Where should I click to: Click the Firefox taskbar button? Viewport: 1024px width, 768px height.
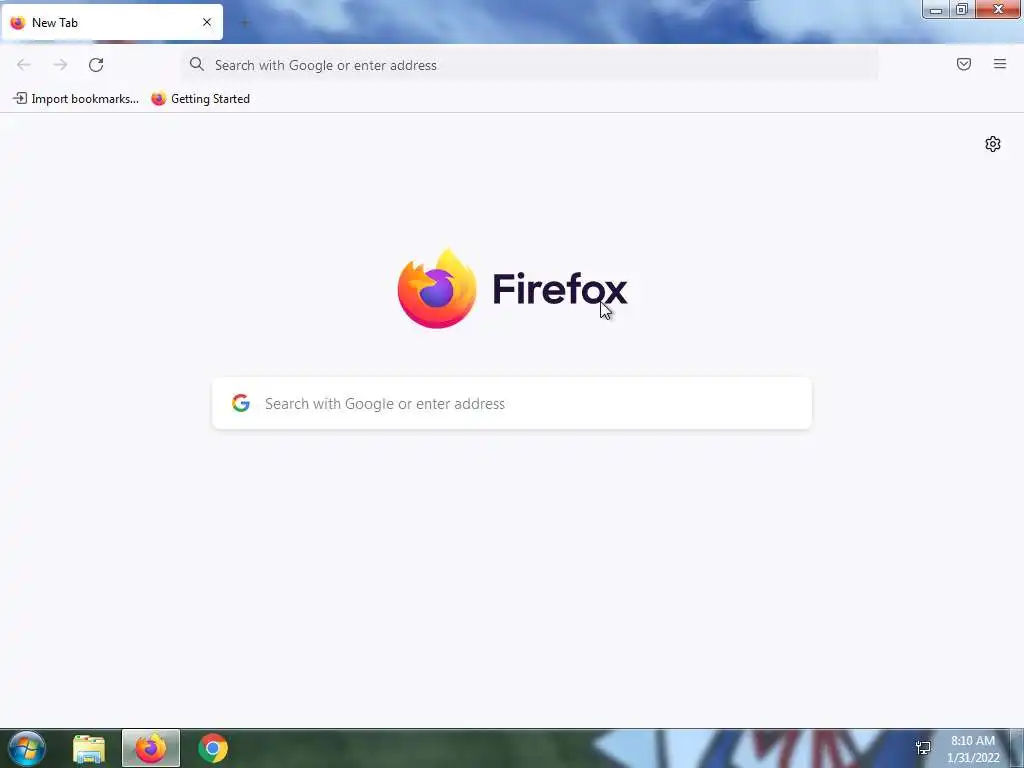pos(151,748)
